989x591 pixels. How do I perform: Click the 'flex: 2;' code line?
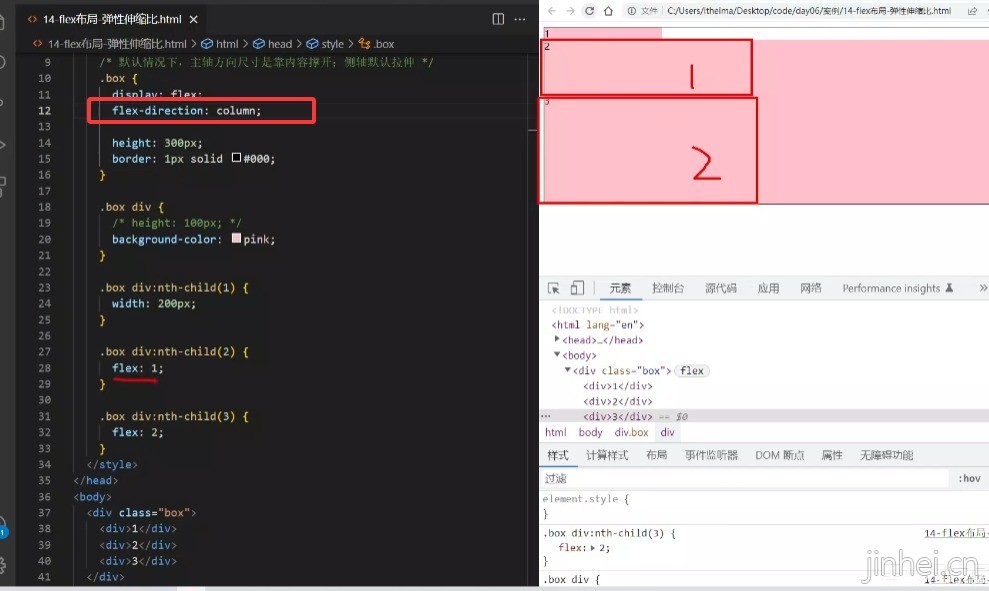[138, 432]
